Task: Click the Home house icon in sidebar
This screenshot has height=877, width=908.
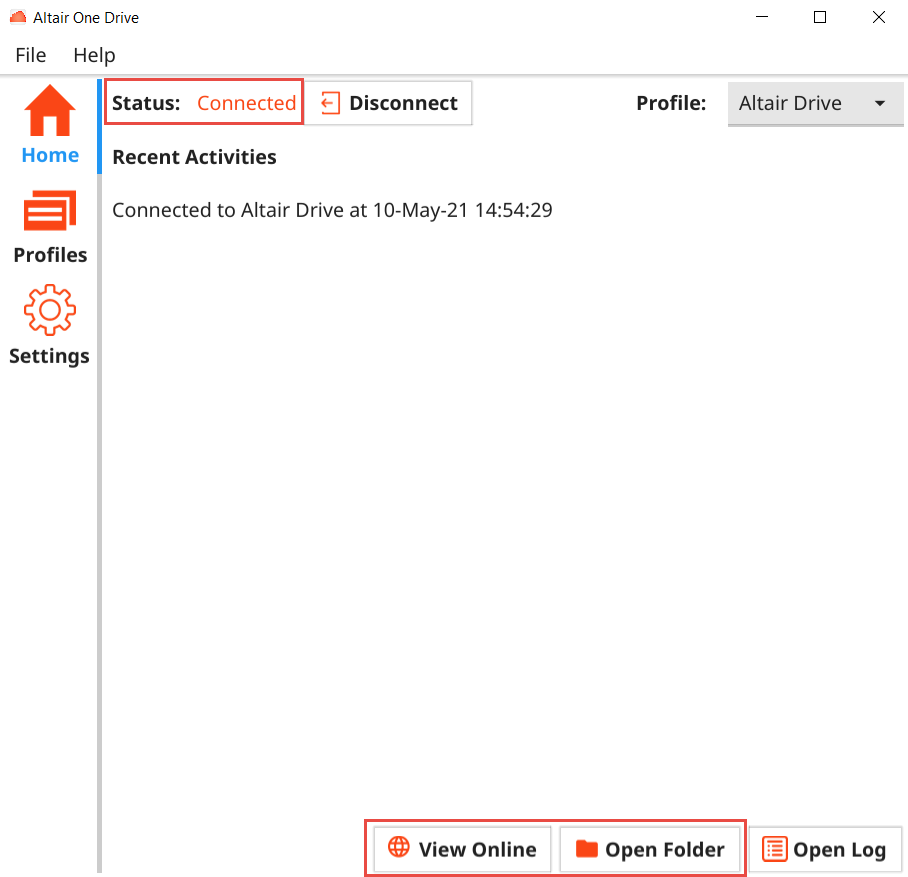Action: 49,111
